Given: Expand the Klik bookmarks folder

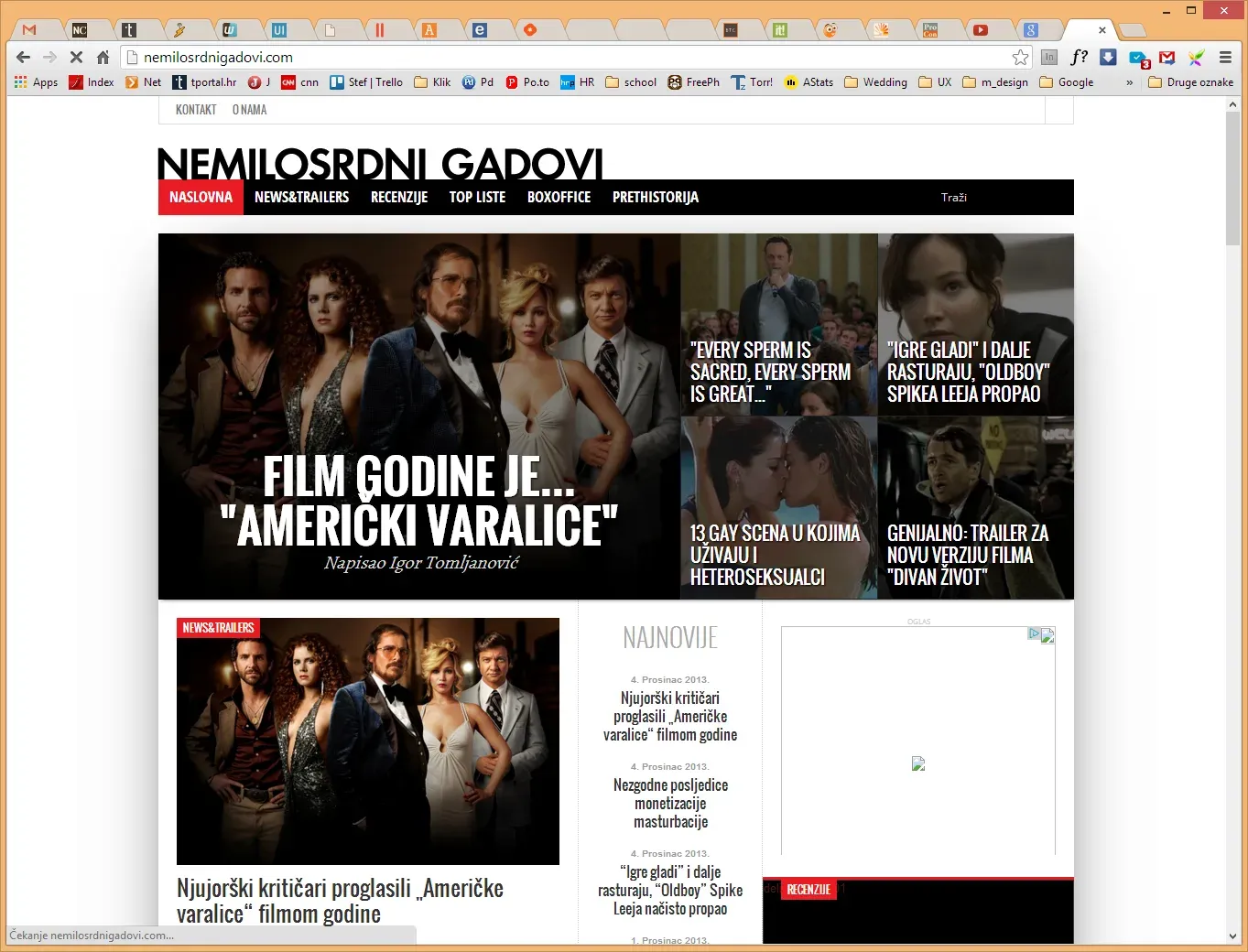Looking at the screenshot, I should (432, 82).
